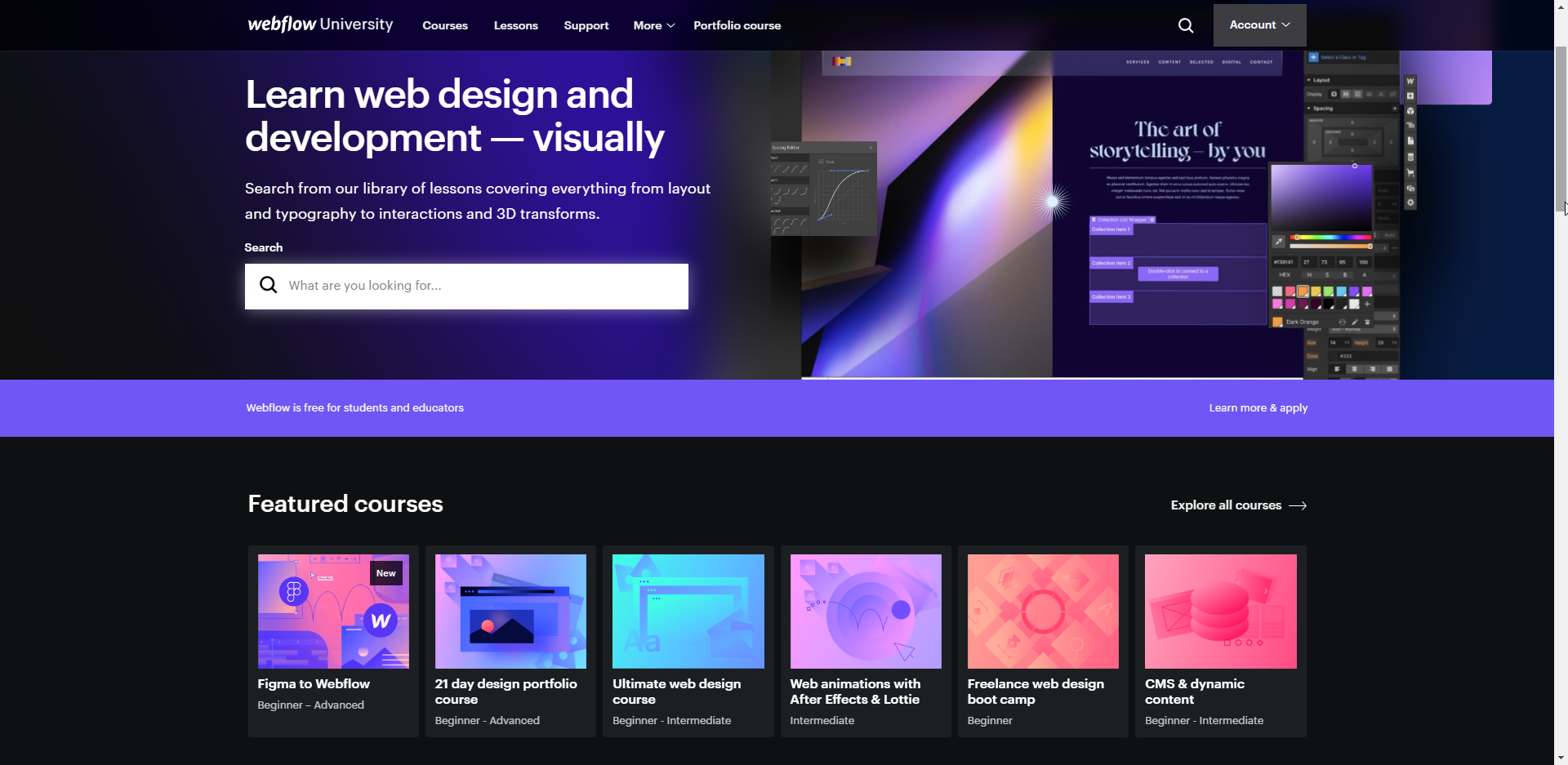Focus the 'What are you looking for' search field
1568x765 pixels.
[466, 287]
